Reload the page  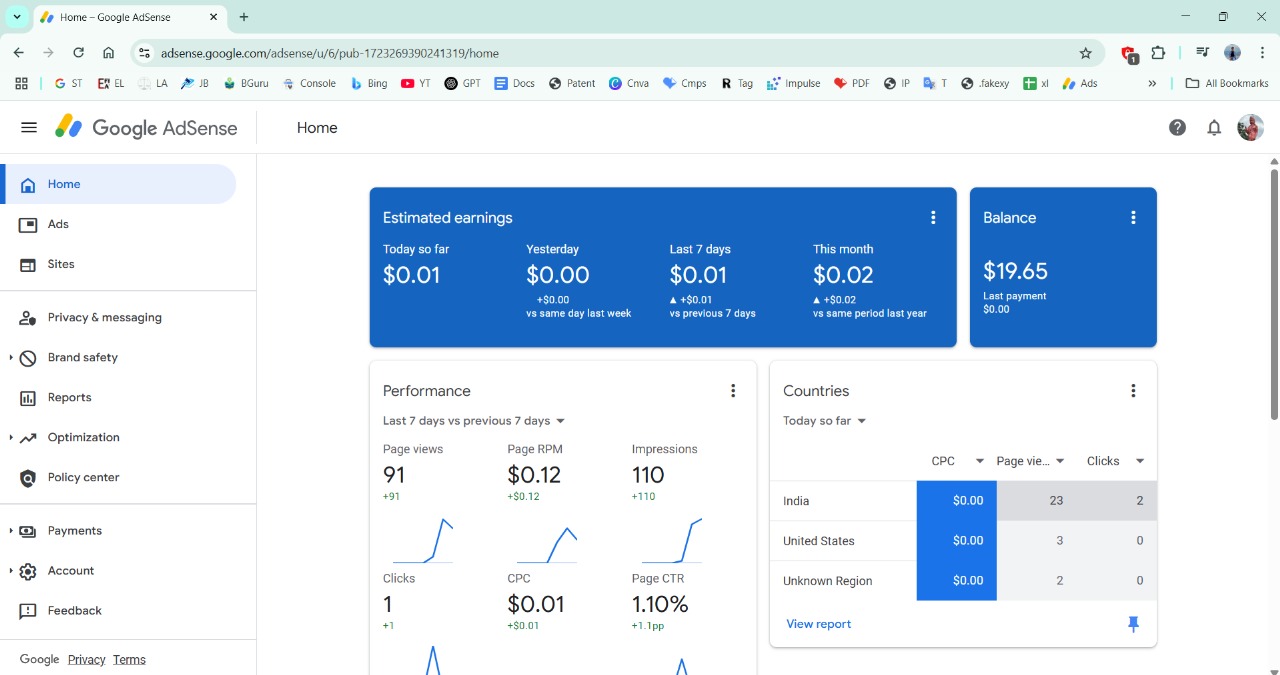(x=78, y=53)
